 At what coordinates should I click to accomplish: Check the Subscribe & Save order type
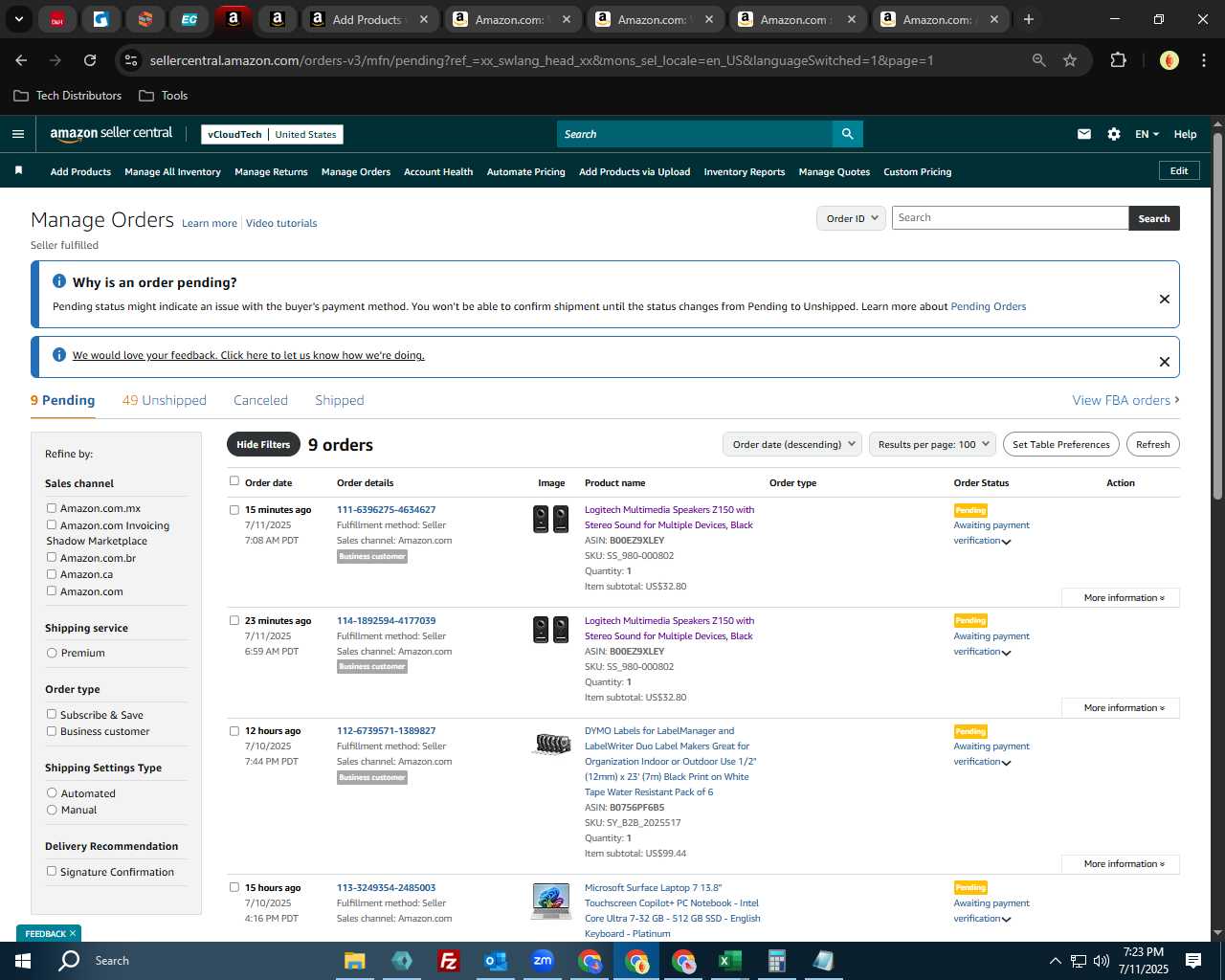coord(52,714)
